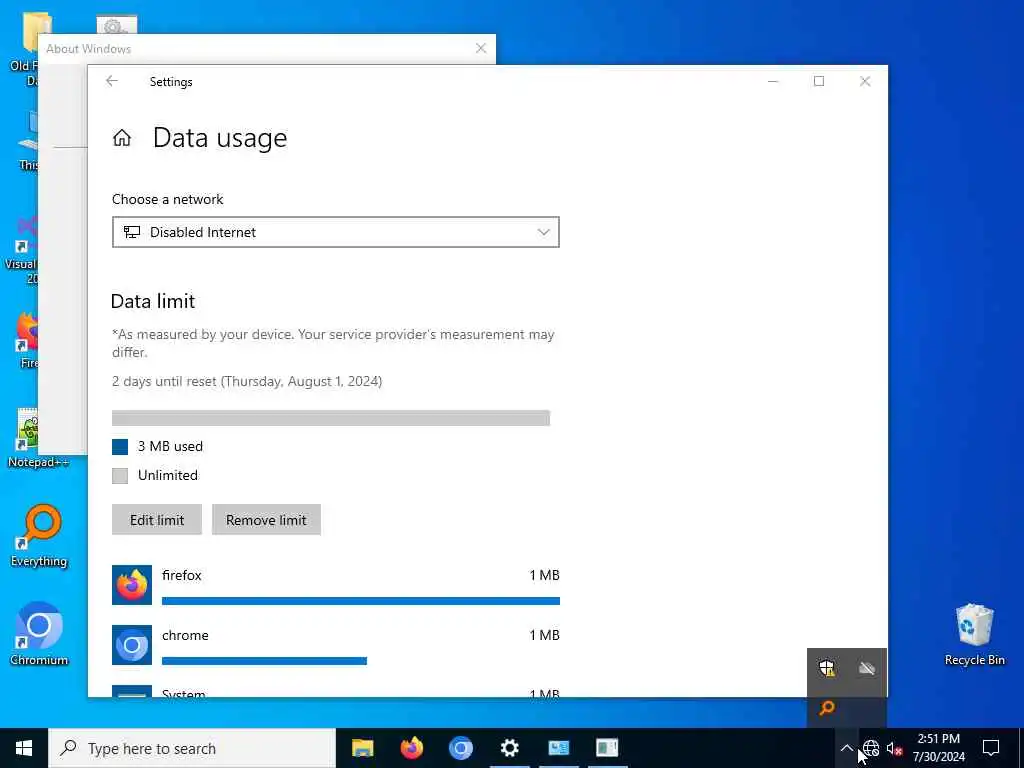Select the Everything desktop shortcut
Image resolution: width=1024 pixels, height=768 pixels.
click(39, 536)
